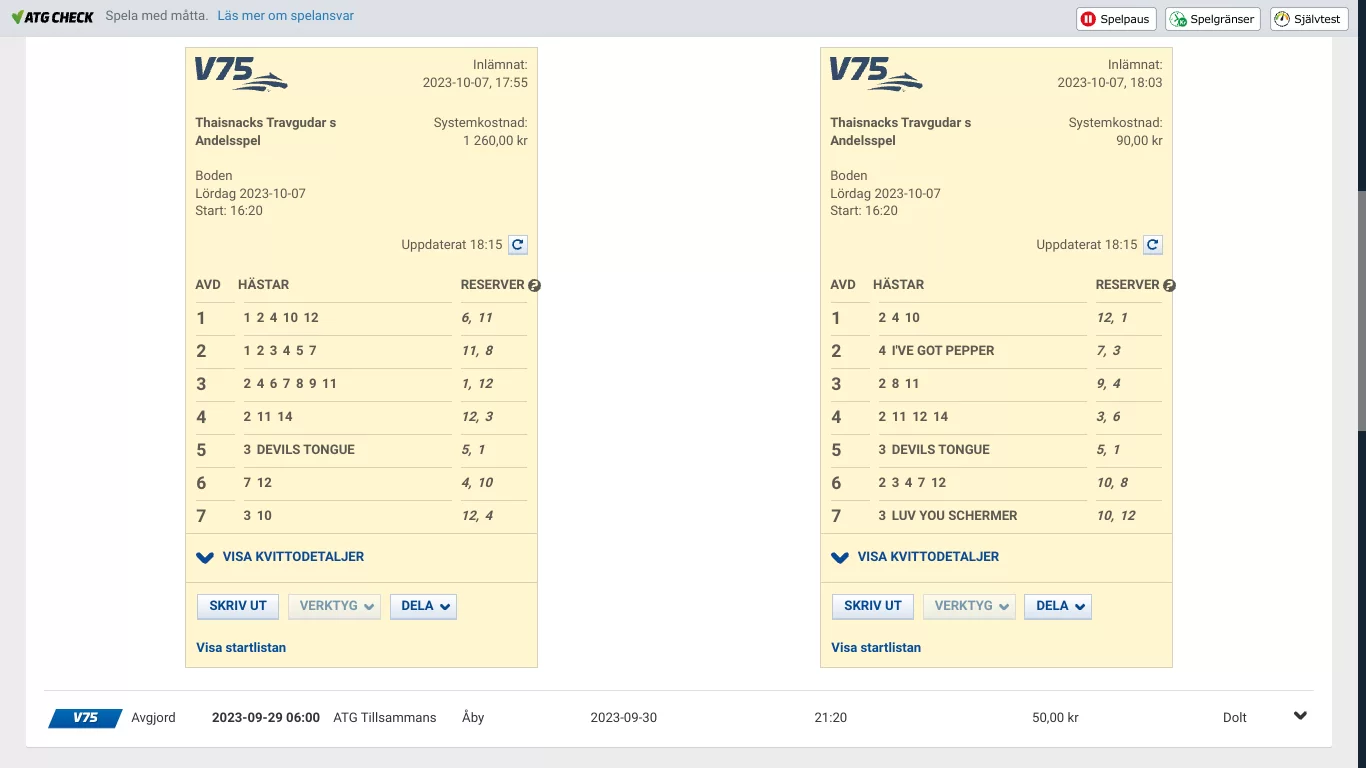Viewport: 1366px width, 768px height.
Task: Click horses '2 3 4 7 12' in AVD 6
Action: (912, 483)
